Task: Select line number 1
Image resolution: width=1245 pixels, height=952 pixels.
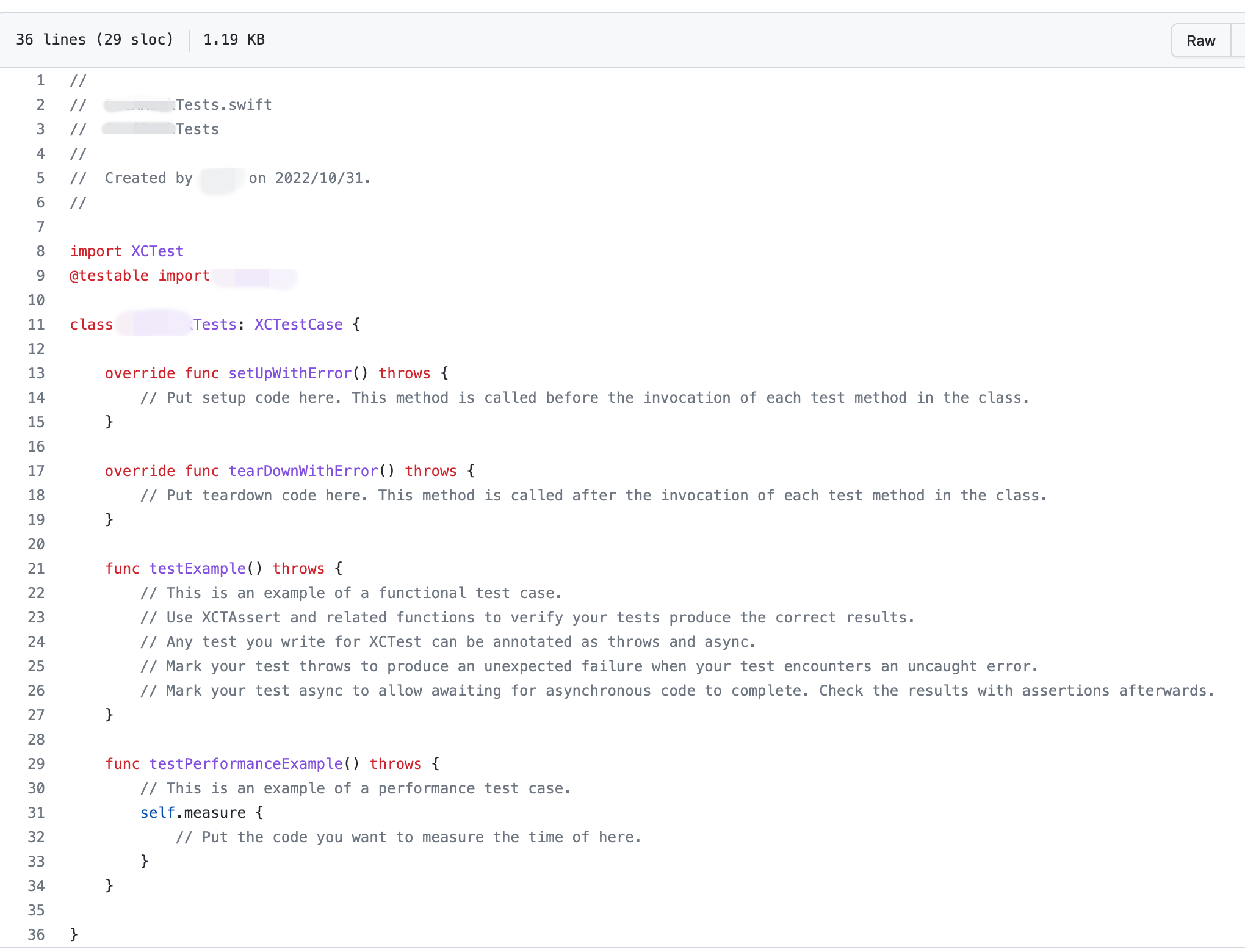Action: [x=40, y=81]
